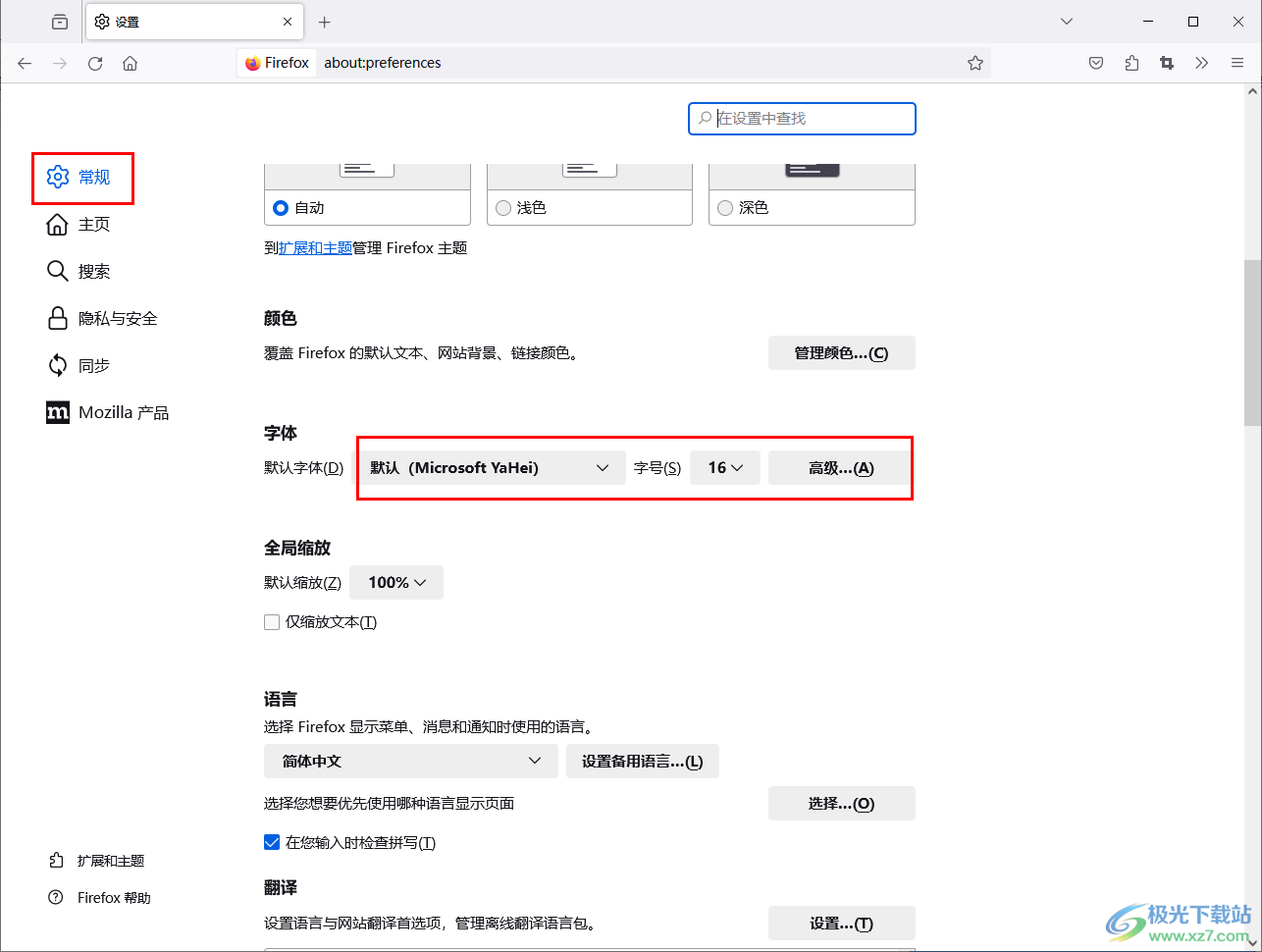Click the scrollbar up arrow
The image size is (1262, 952).
(1252, 91)
